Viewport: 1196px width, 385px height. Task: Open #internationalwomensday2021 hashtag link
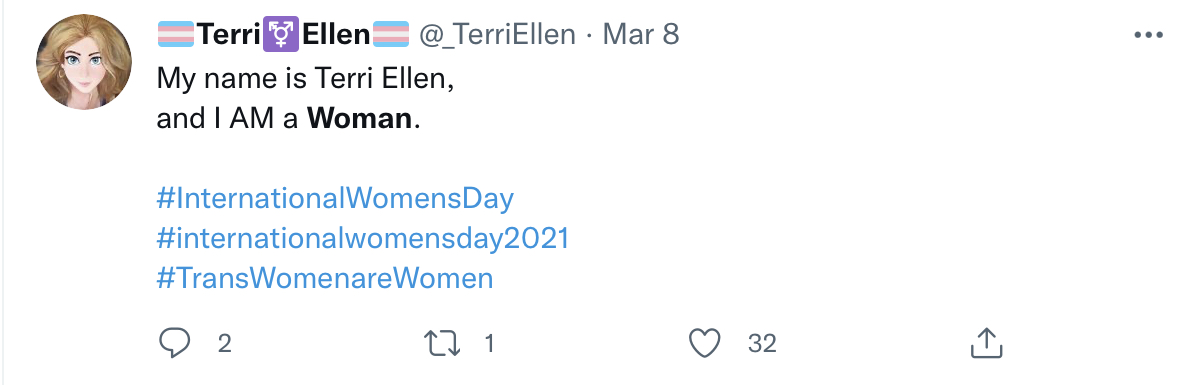click(x=363, y=239)
